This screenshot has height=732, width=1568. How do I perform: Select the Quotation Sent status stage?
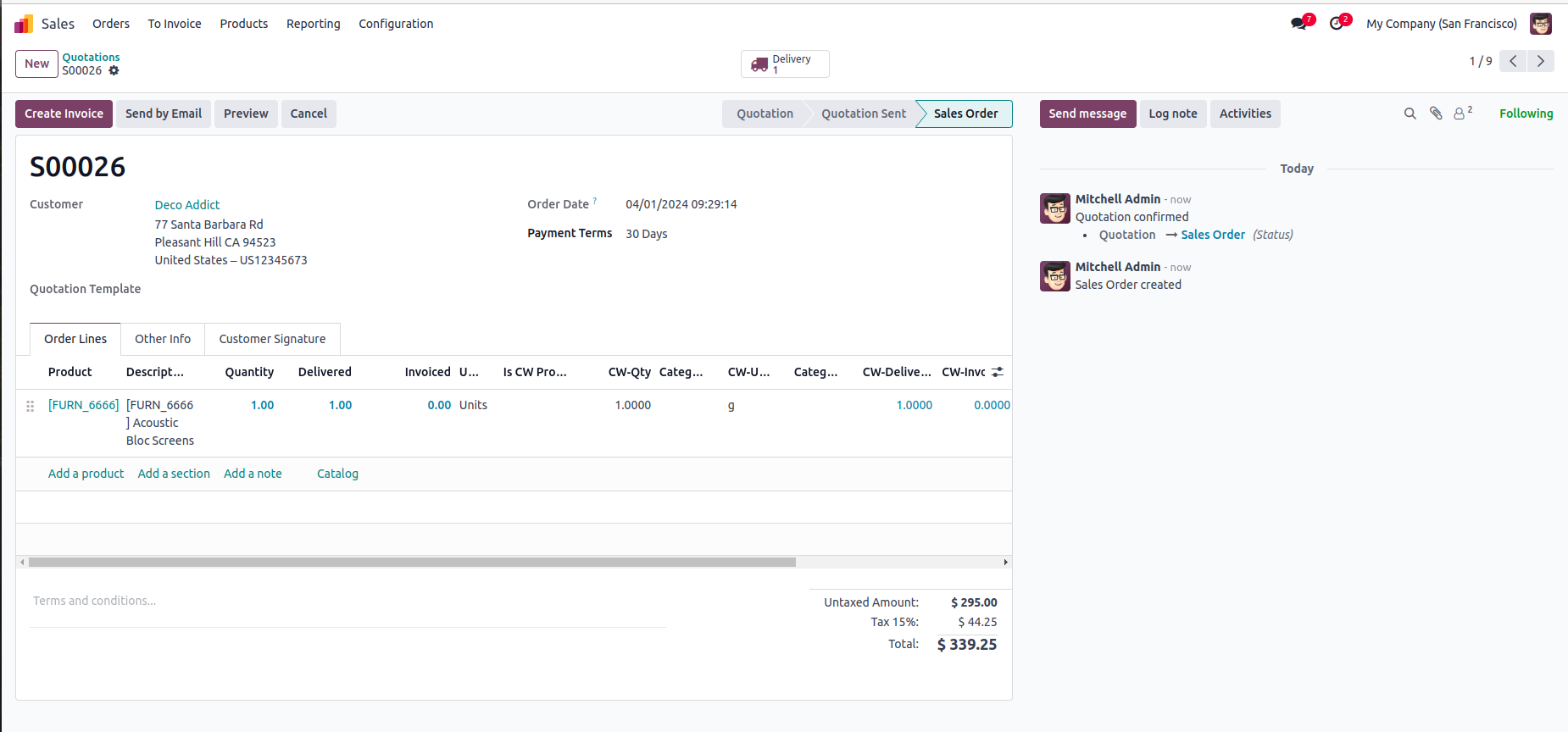click(x=863, y=114)
